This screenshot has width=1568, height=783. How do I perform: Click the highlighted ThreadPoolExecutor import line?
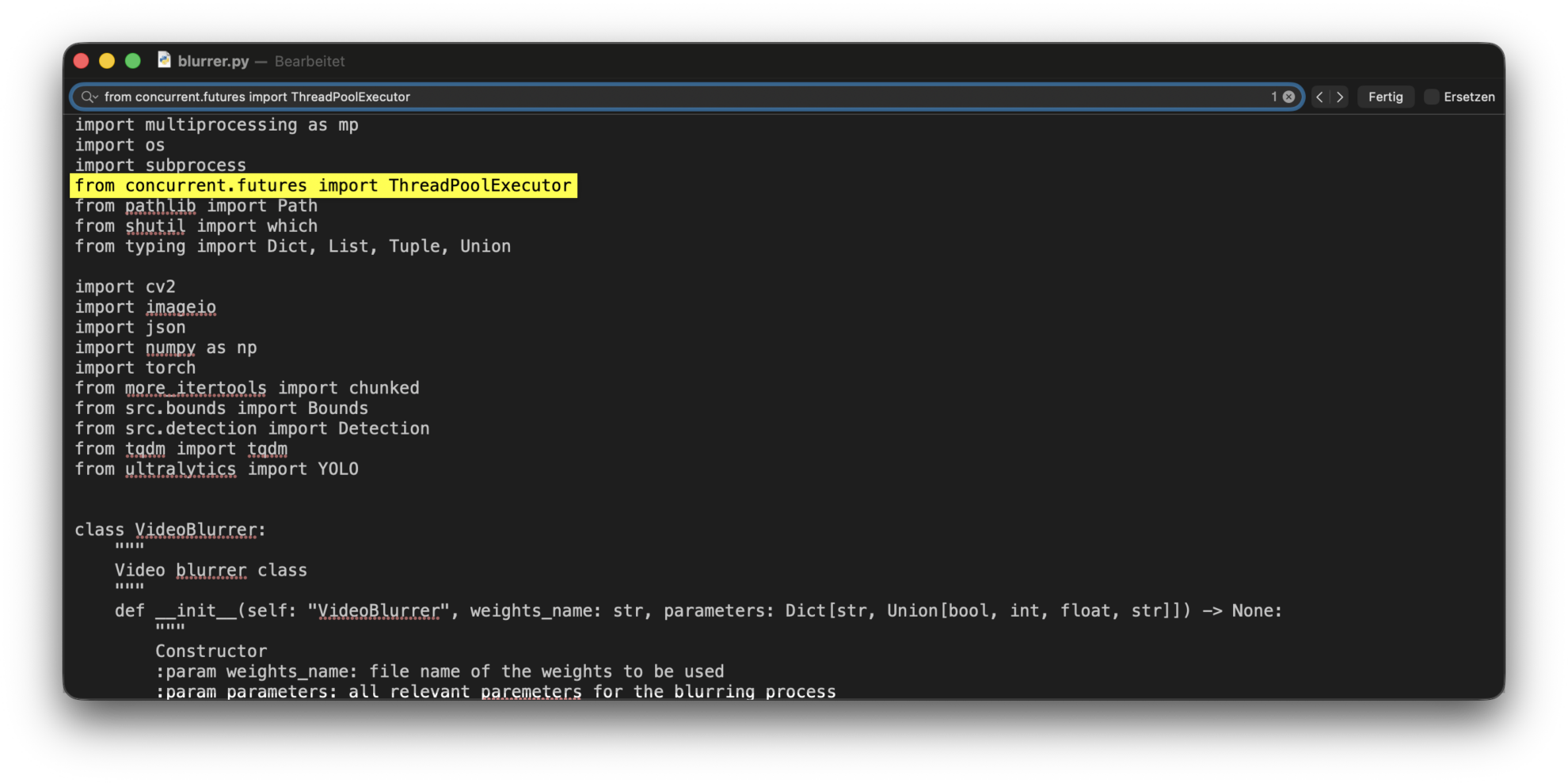click(323, 185)
